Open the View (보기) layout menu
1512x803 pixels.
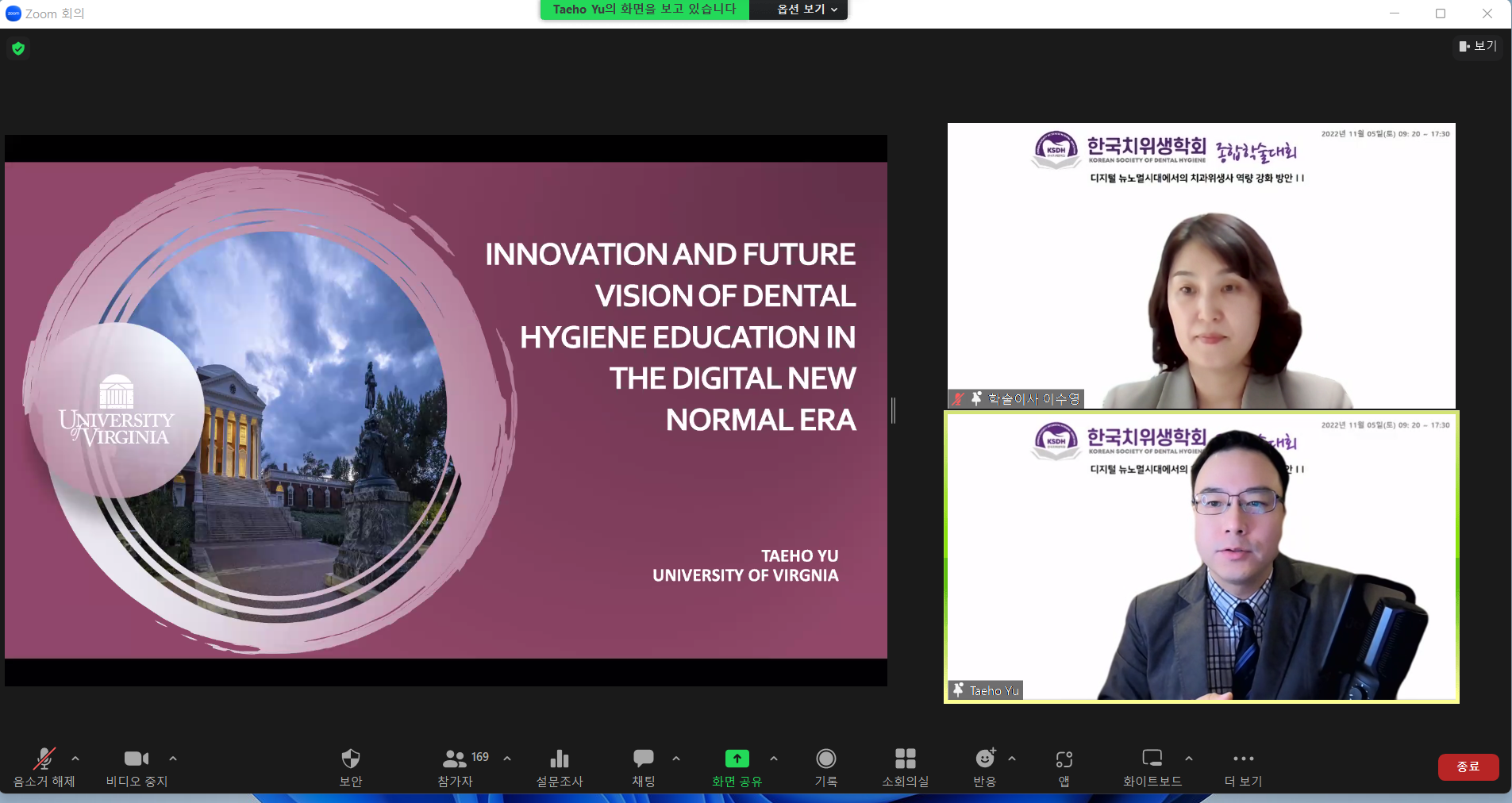[1478, 47]
